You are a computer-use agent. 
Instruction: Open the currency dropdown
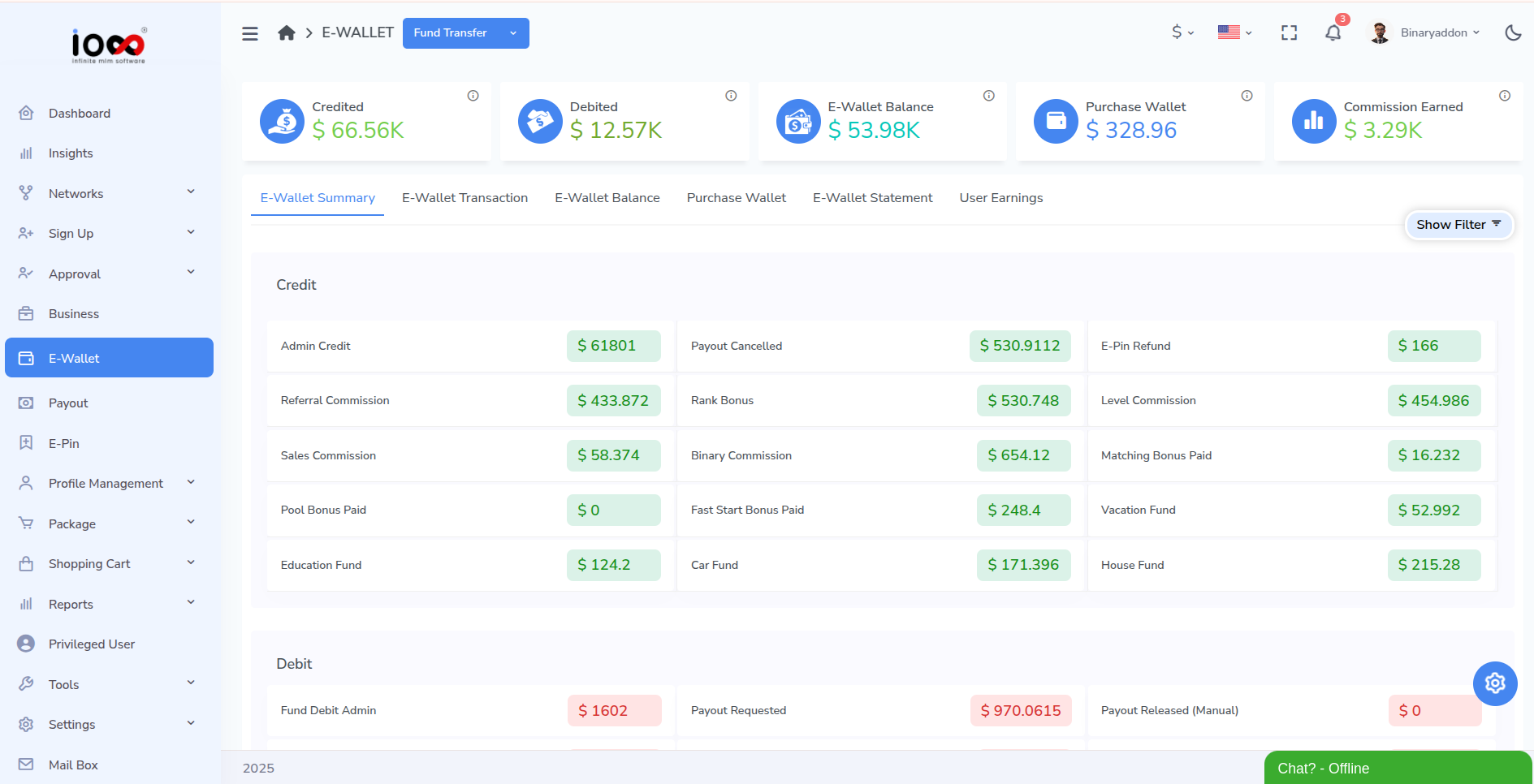(1182, 32)
